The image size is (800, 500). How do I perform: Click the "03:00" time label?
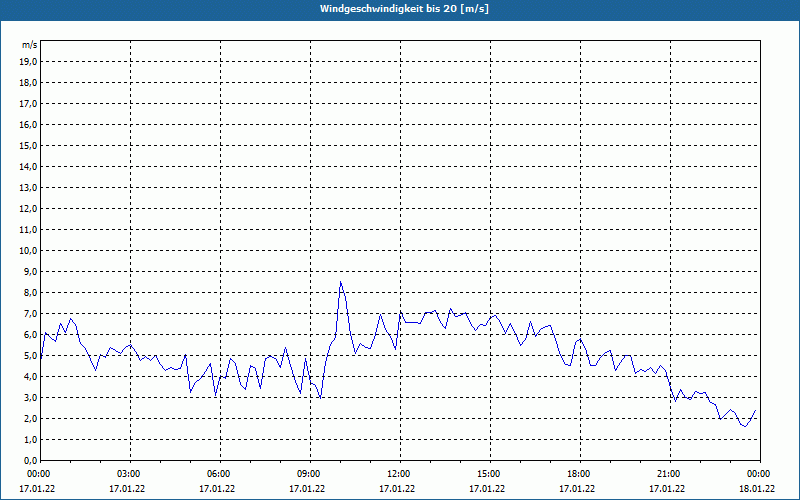(130, 474)
